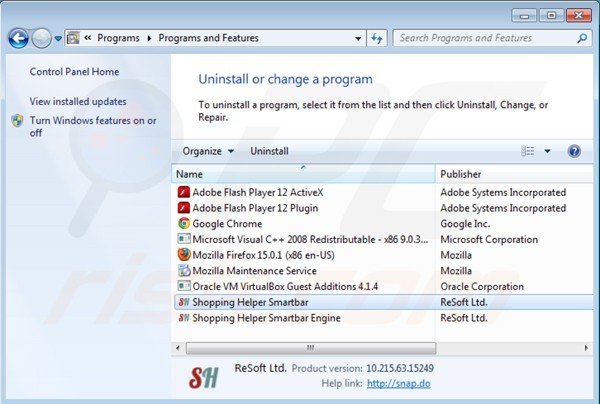Select Shopping Helper Smartbar Engine entry

coord(266,318)
